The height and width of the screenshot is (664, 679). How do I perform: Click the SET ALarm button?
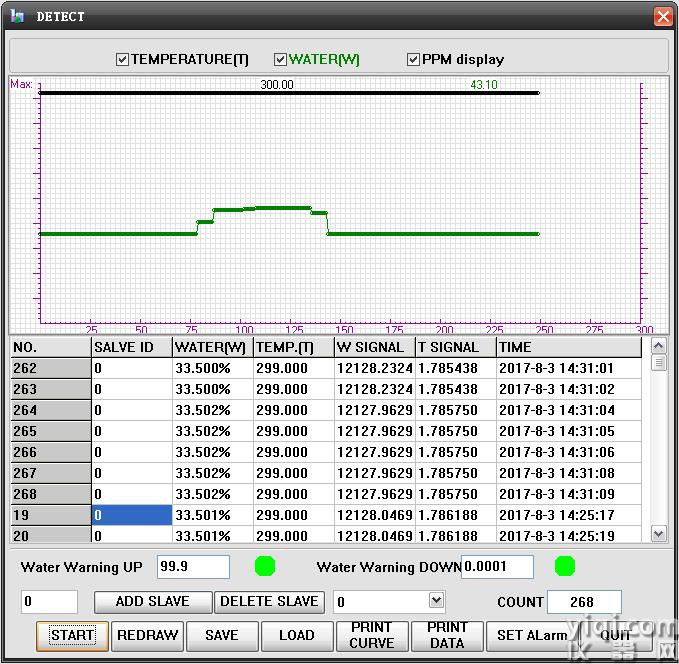click(x=532, y=635)
